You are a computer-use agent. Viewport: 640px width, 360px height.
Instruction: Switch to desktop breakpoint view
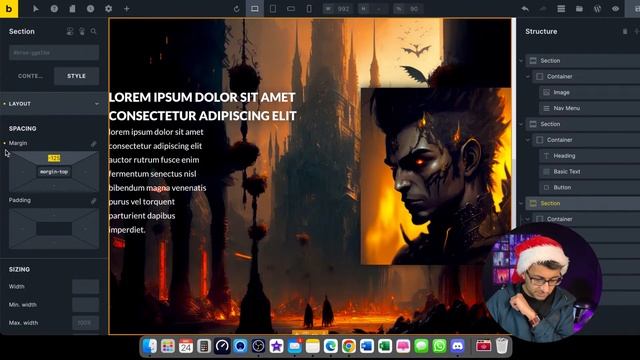click(254, 9)
